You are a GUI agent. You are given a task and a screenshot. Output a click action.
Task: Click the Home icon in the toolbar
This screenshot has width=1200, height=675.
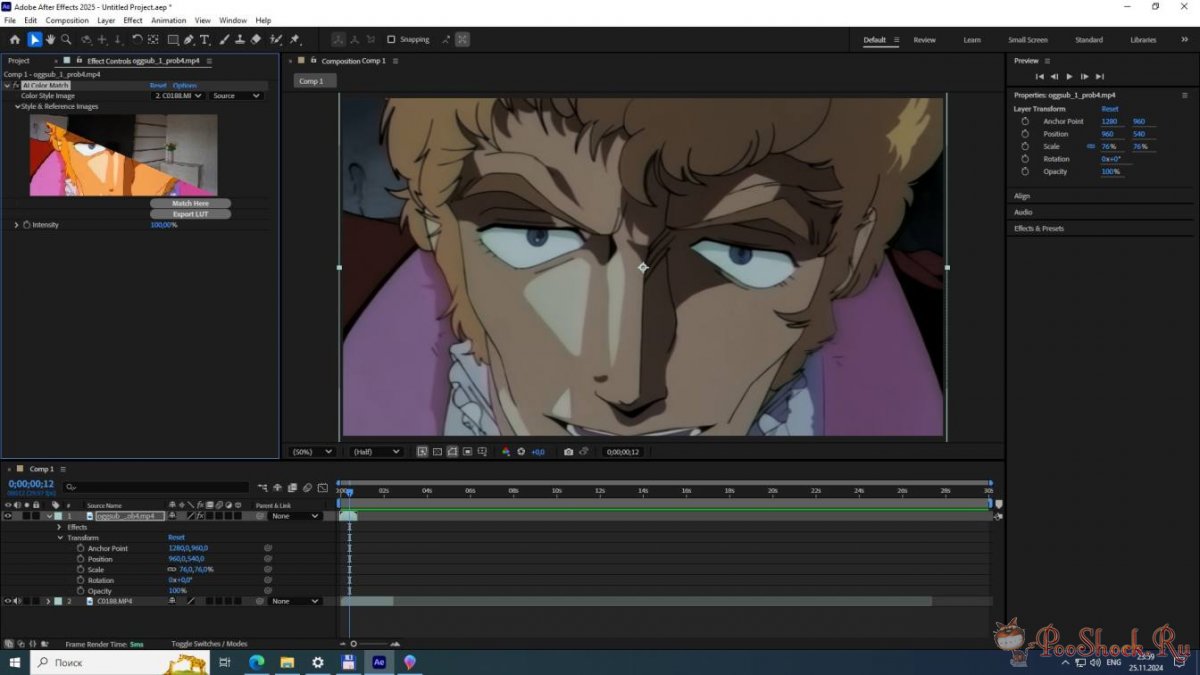tap(14, 40)
